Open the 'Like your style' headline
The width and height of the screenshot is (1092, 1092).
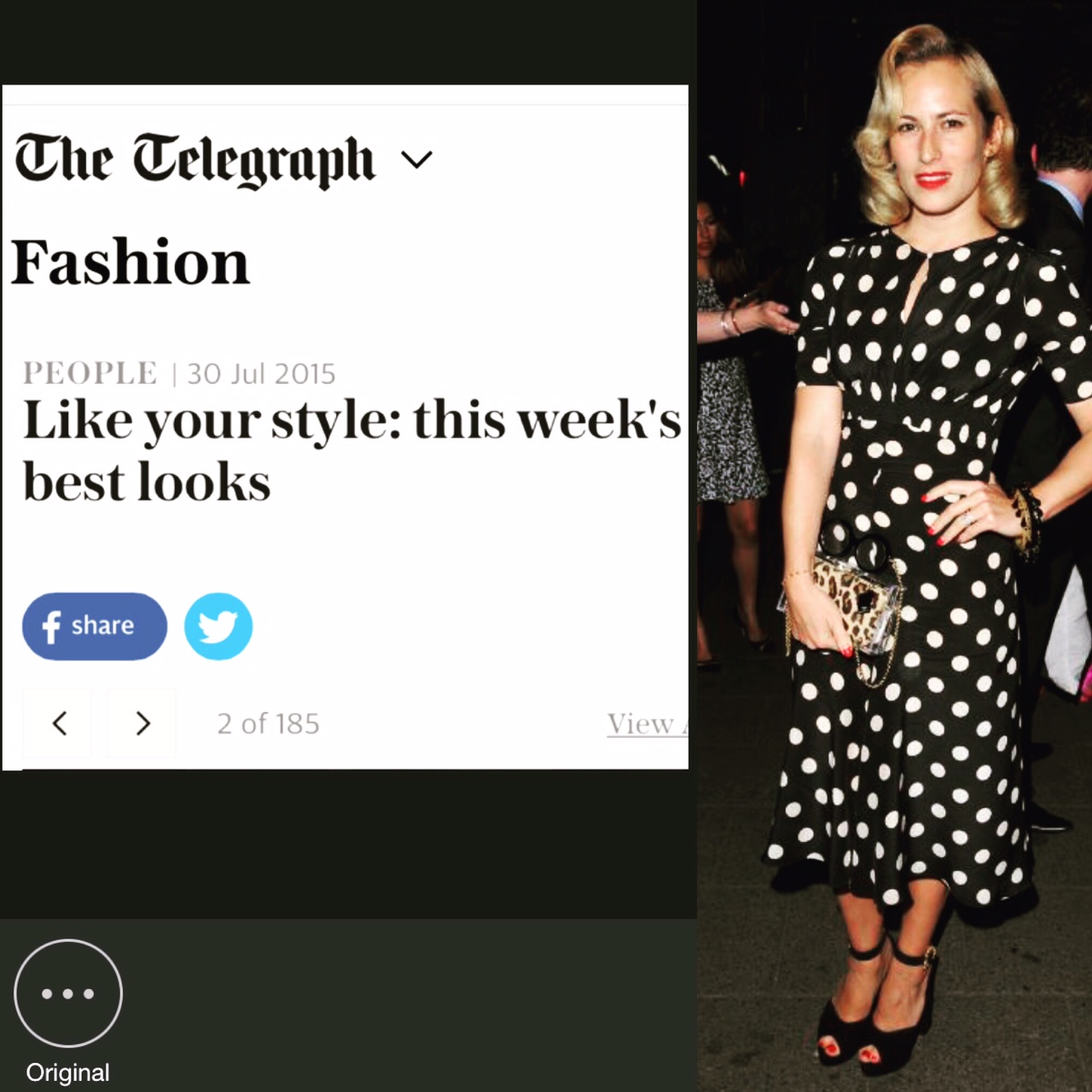pos(351,450)
